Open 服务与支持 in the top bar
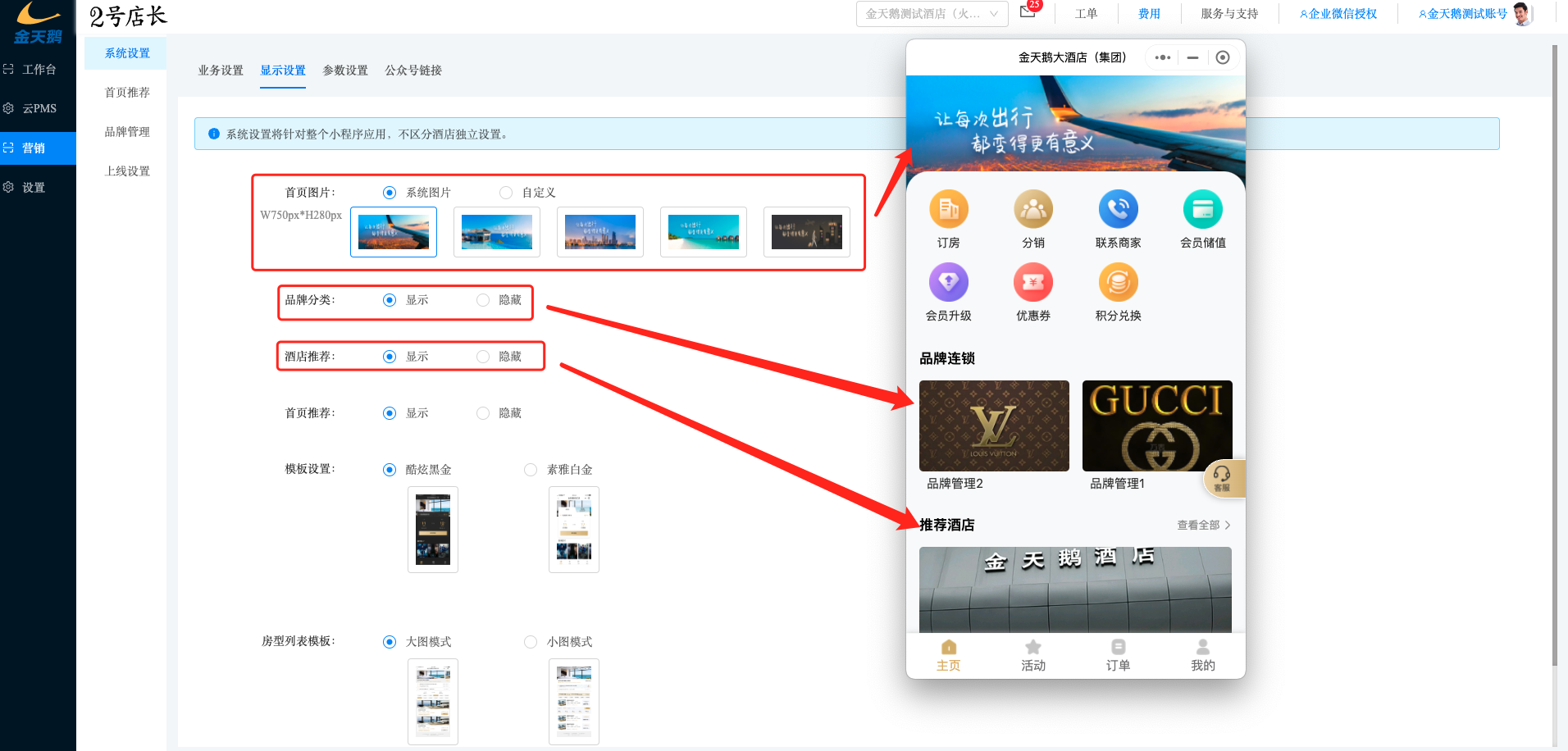This screenshot has height=751, width=1568. (x=1229, y=14)
